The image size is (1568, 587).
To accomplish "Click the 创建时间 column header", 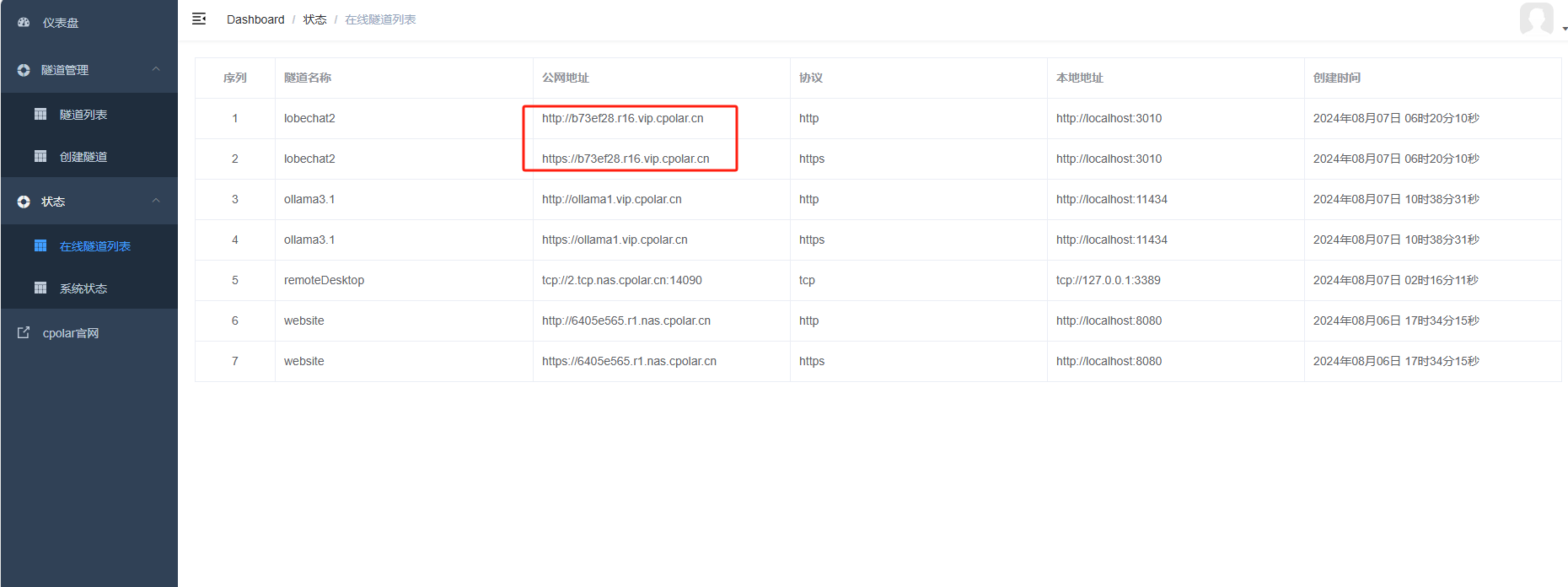I will 1336,78.
